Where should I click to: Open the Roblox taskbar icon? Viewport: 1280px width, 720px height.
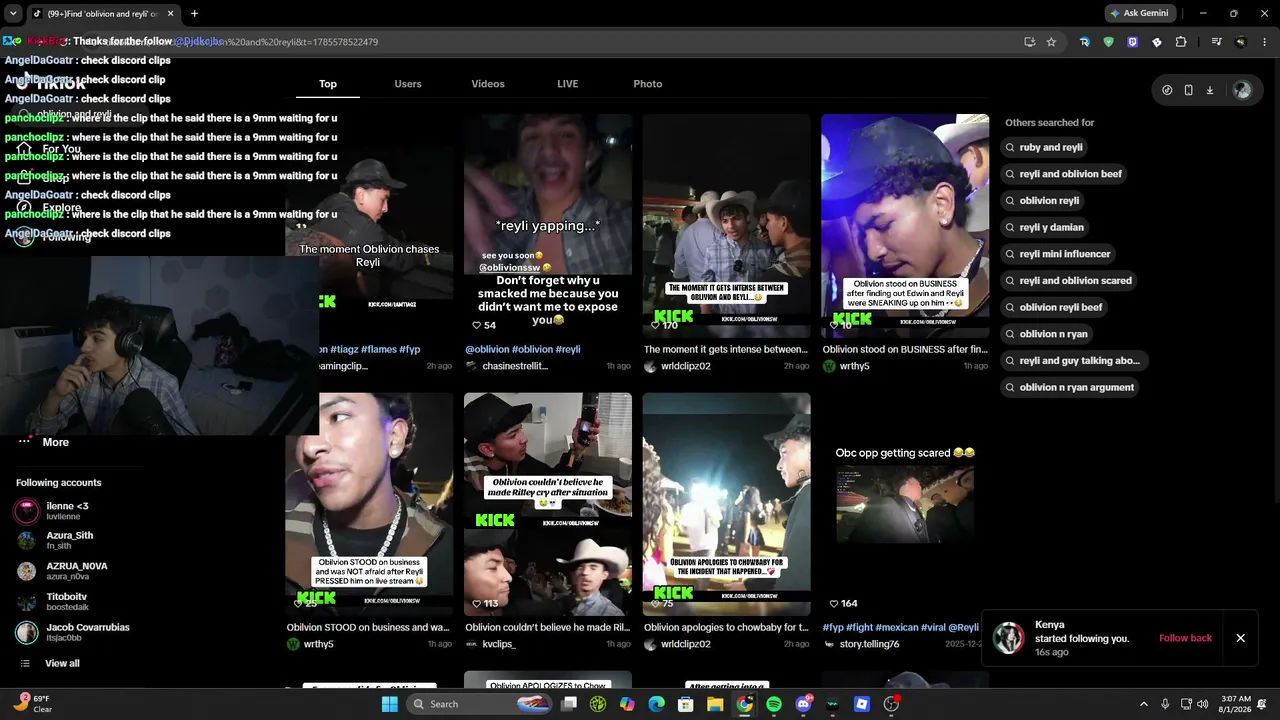pos(861,704)
